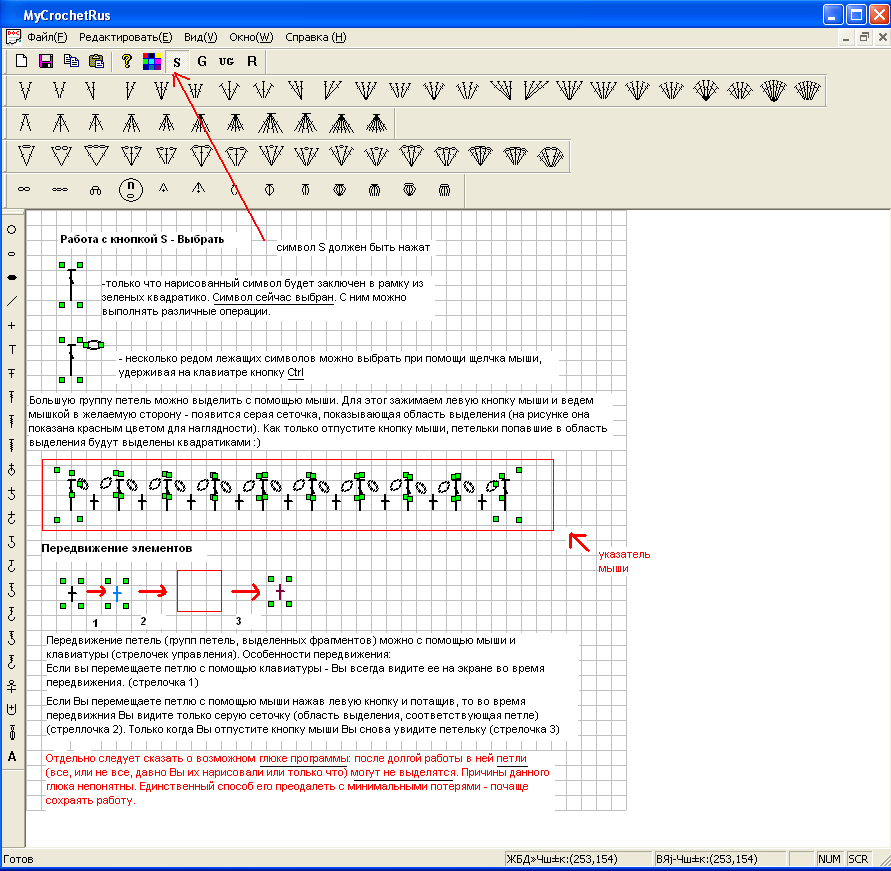Click the red underlined 'могут не выделятся'
The image size is (891, 871).
coord(403,773)
